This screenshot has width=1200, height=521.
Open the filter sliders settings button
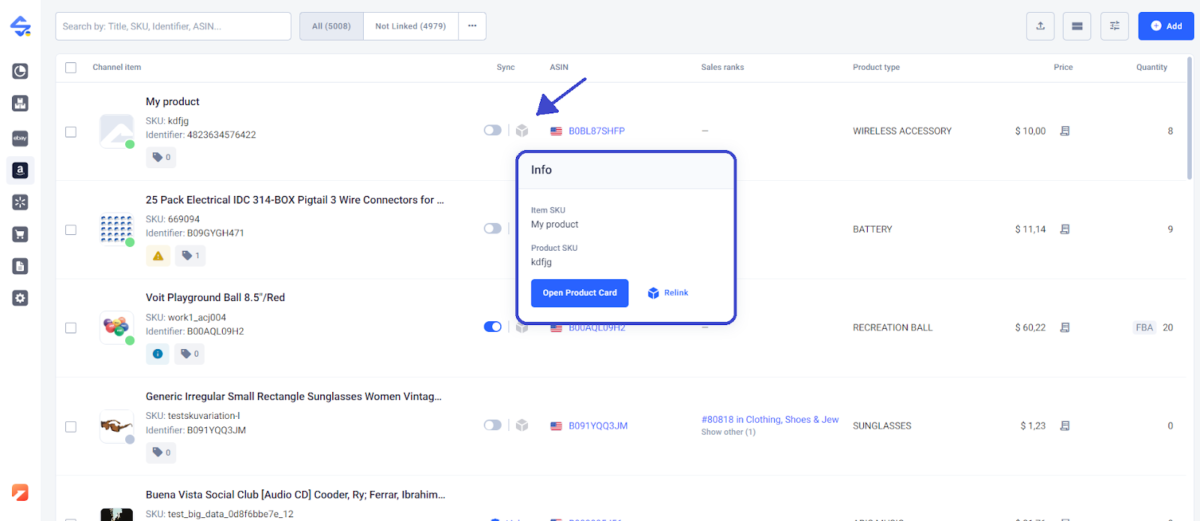click(x=1114, y=26)
